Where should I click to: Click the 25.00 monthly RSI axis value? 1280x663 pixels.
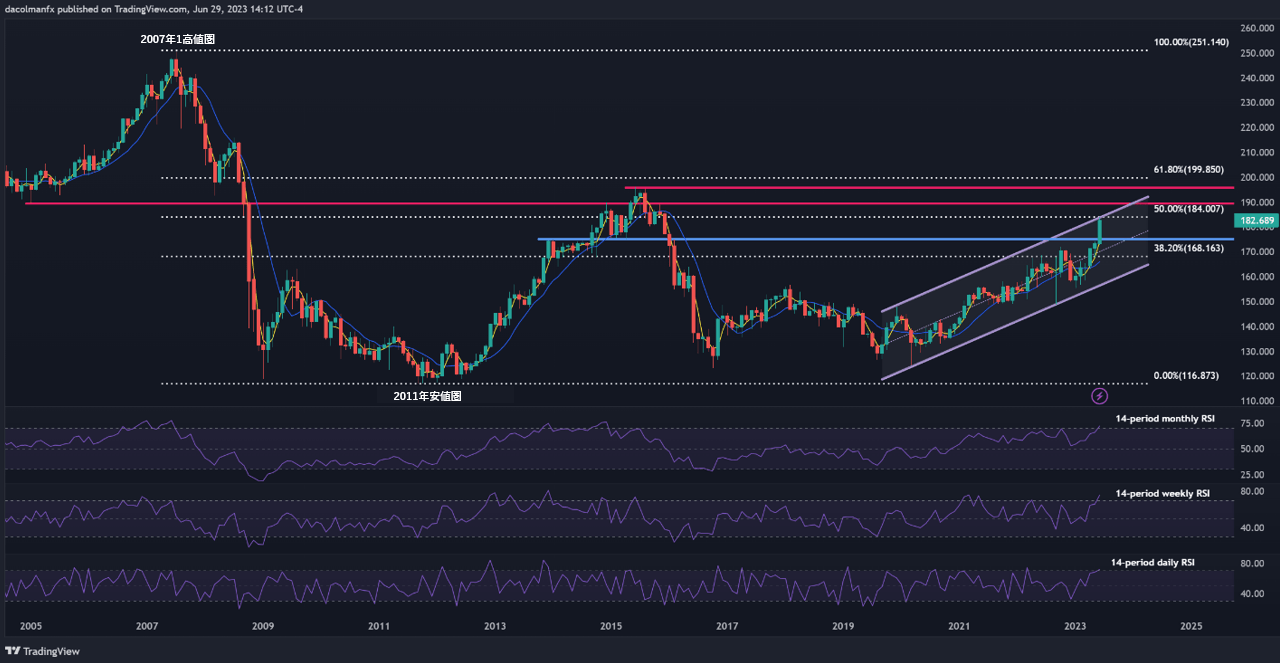click(x=1253, y=474)
